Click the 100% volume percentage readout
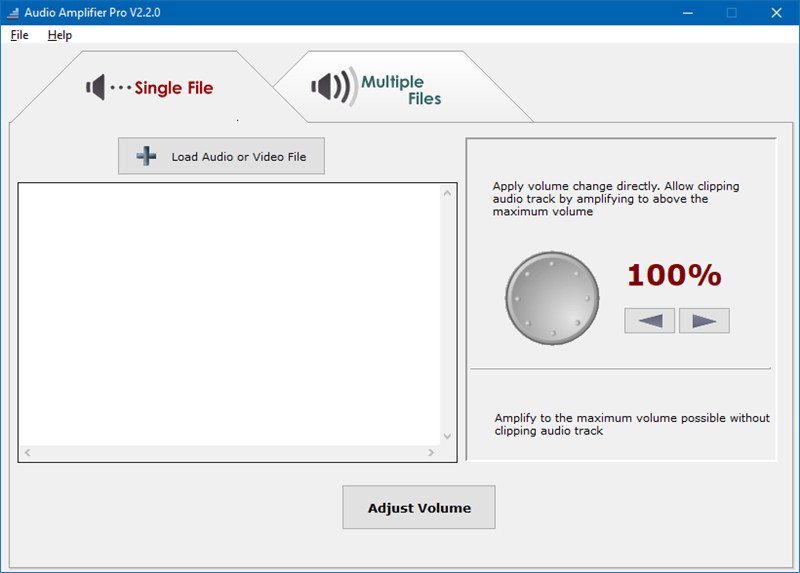 coord(673,275)
